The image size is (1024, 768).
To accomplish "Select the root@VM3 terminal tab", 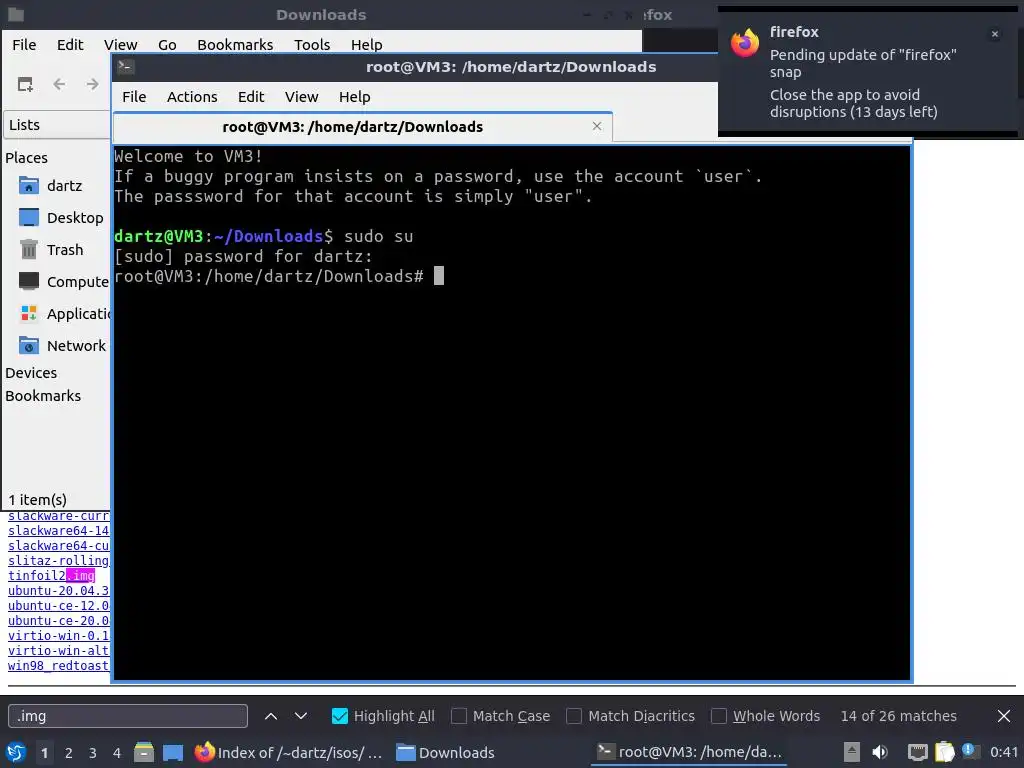I will (353, 127).
